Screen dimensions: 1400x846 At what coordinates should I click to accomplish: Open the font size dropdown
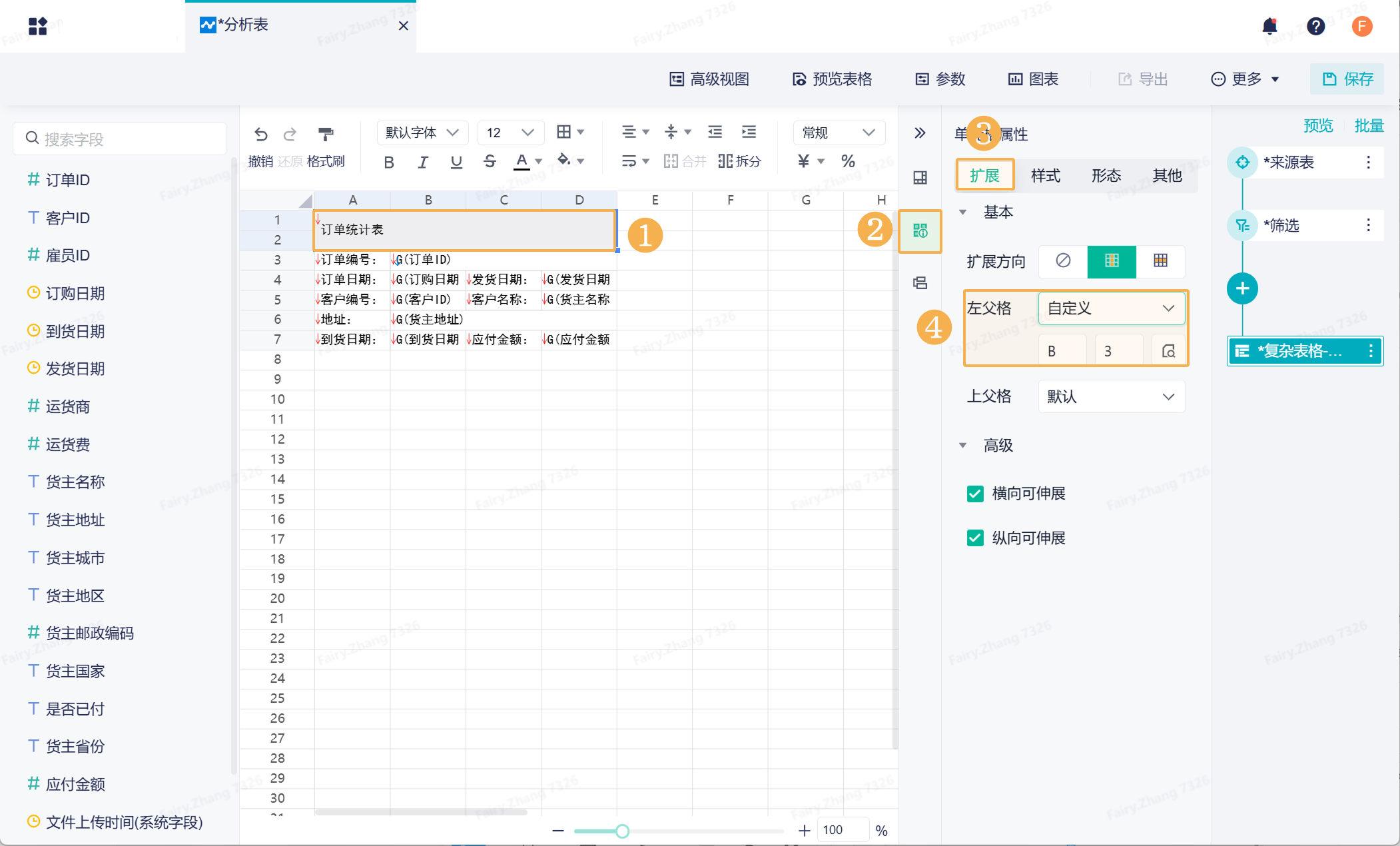click(x=510, y=133)
